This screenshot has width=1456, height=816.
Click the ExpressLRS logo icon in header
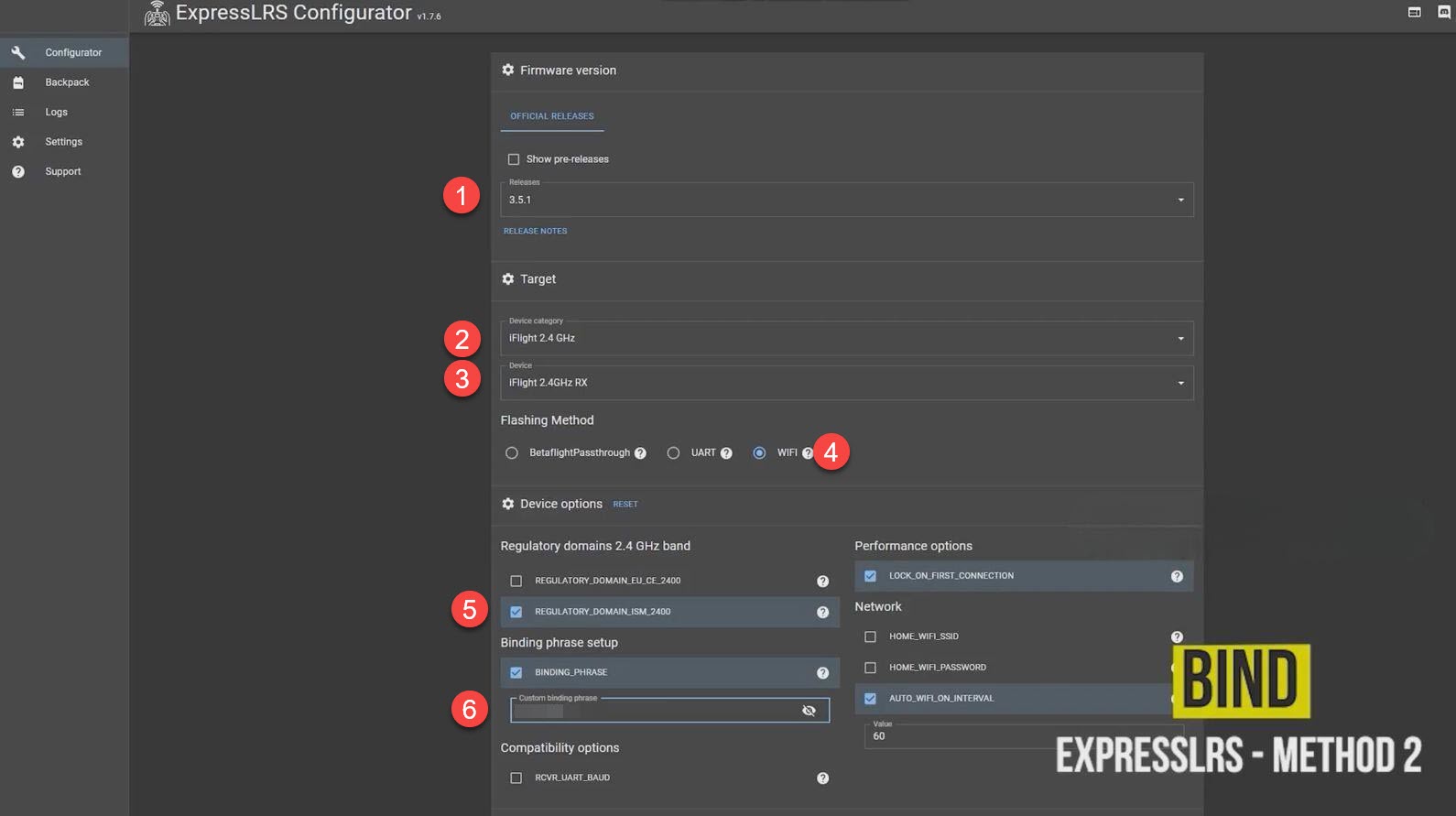tap(157, 14)
